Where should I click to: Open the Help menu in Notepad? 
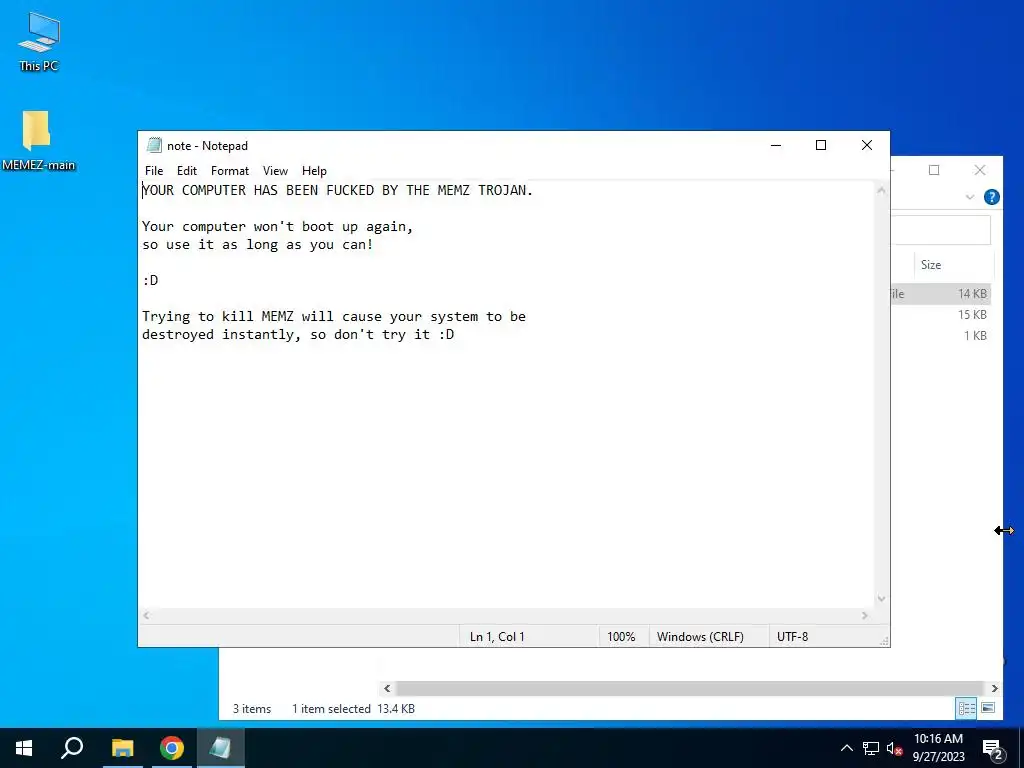point(314,170)
